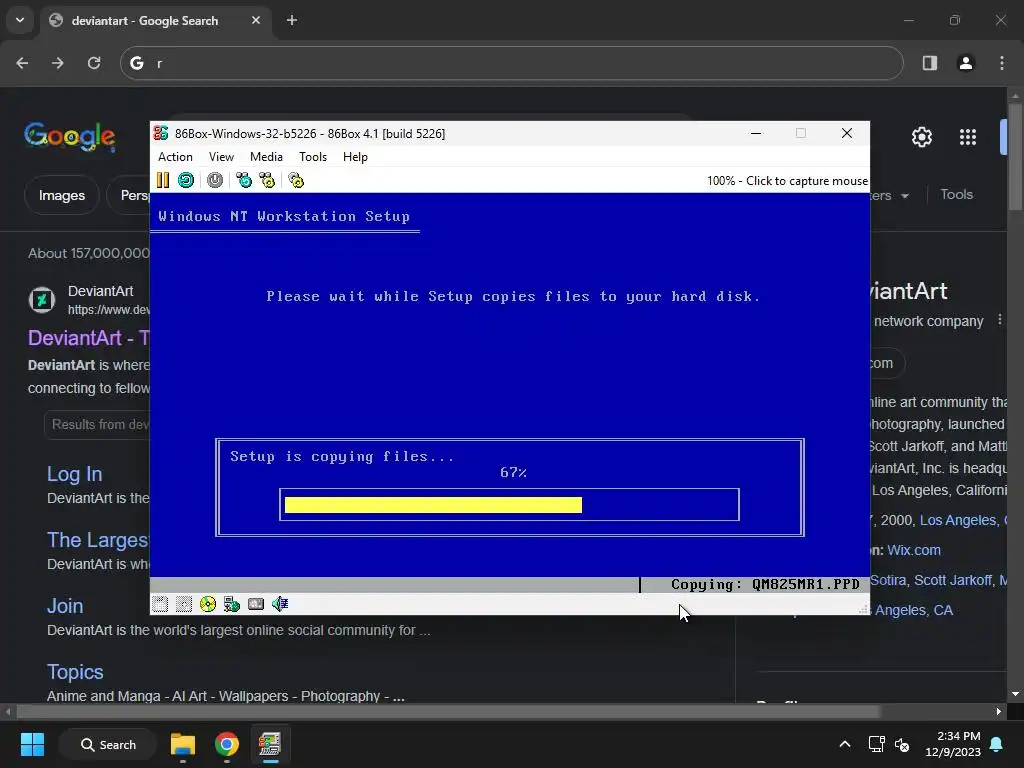
Task: Go forward in Chrome
Action: (57, 63)
